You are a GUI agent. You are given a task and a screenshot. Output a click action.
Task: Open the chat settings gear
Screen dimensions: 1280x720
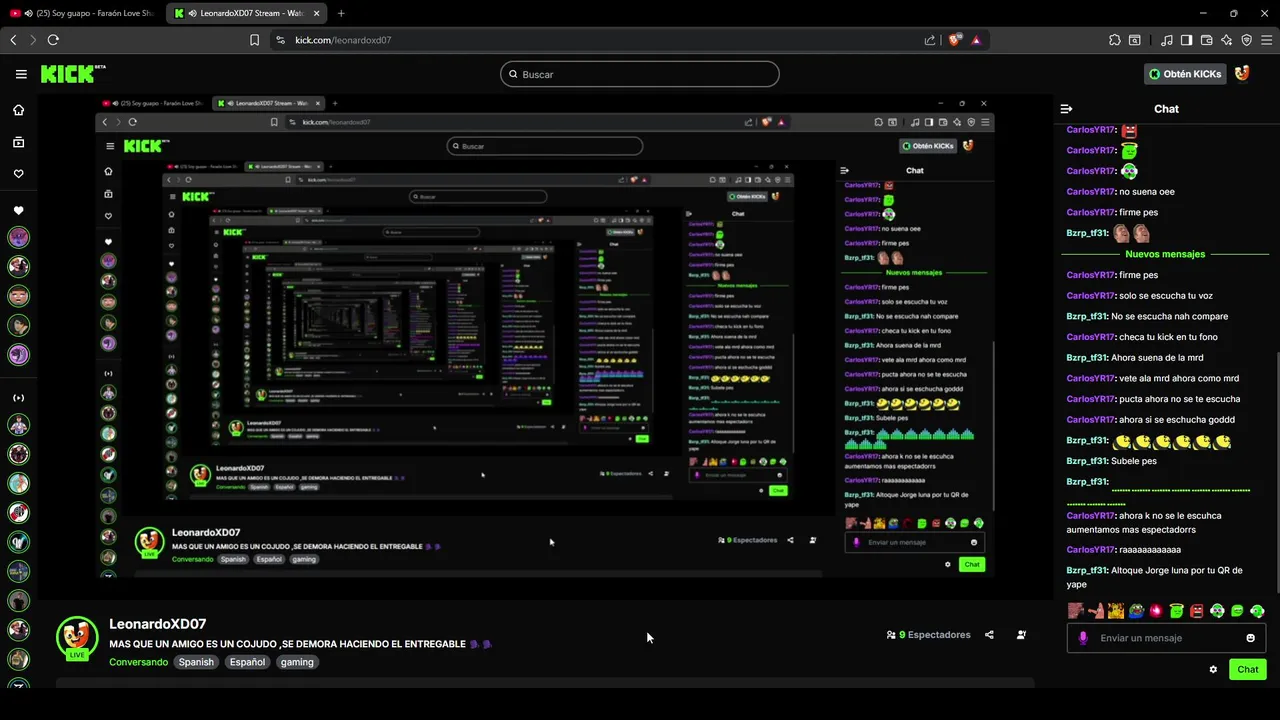[1213, 669]
